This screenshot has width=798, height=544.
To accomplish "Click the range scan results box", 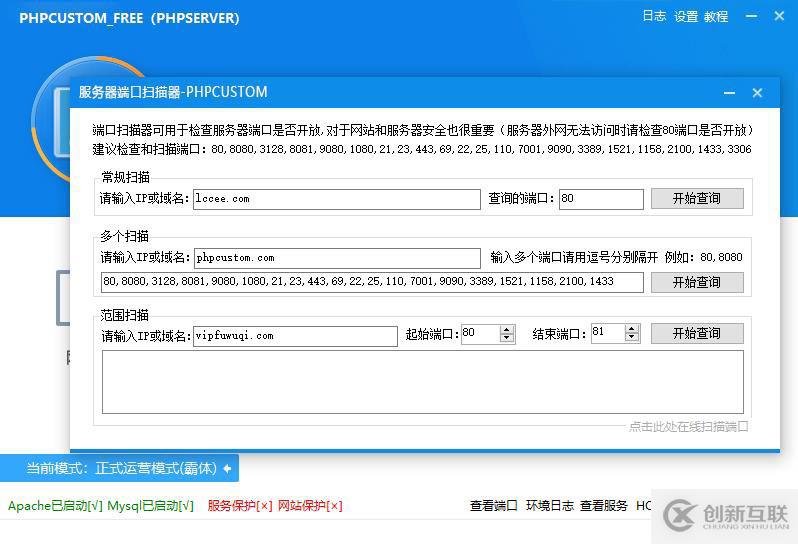I will [x=423, y=382].
